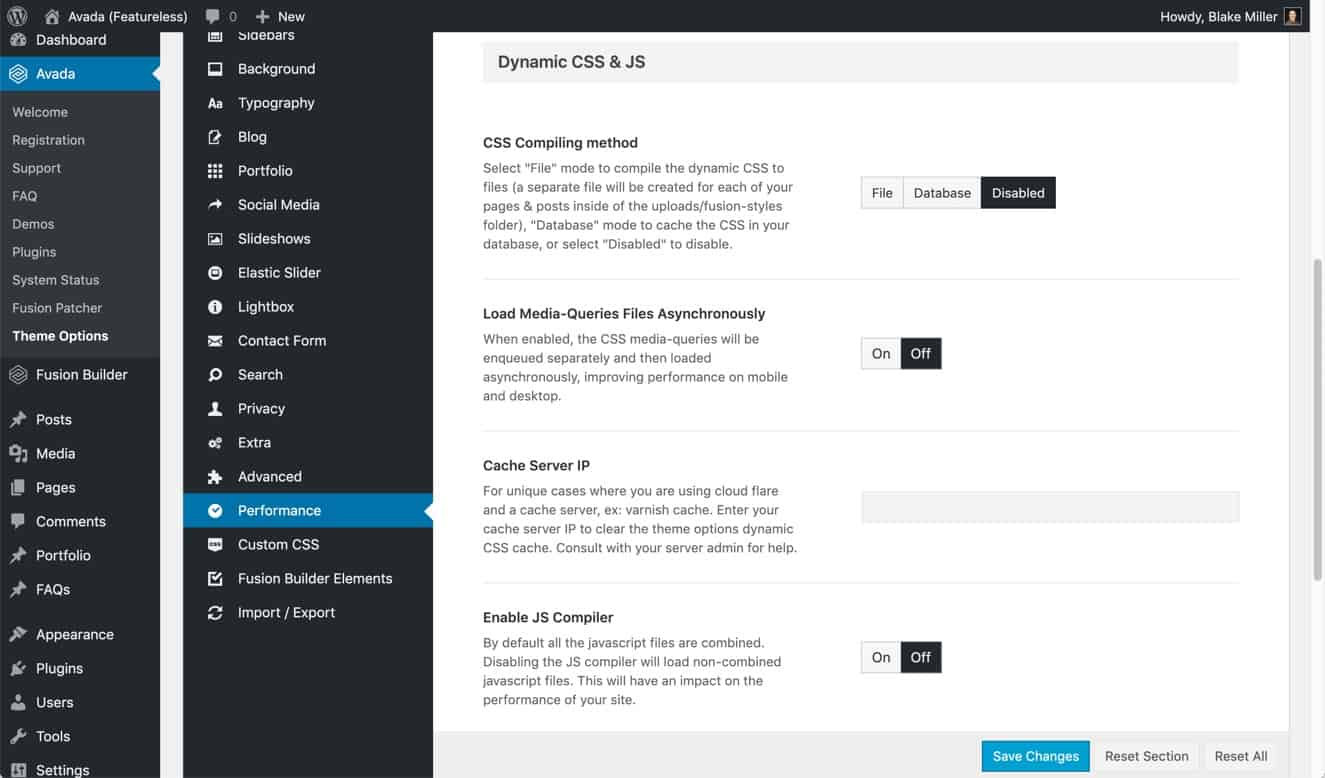The image size is (1325, 778).
Task: Click the Avada logo icon in sidebar
Action: [x=18, y=74]
